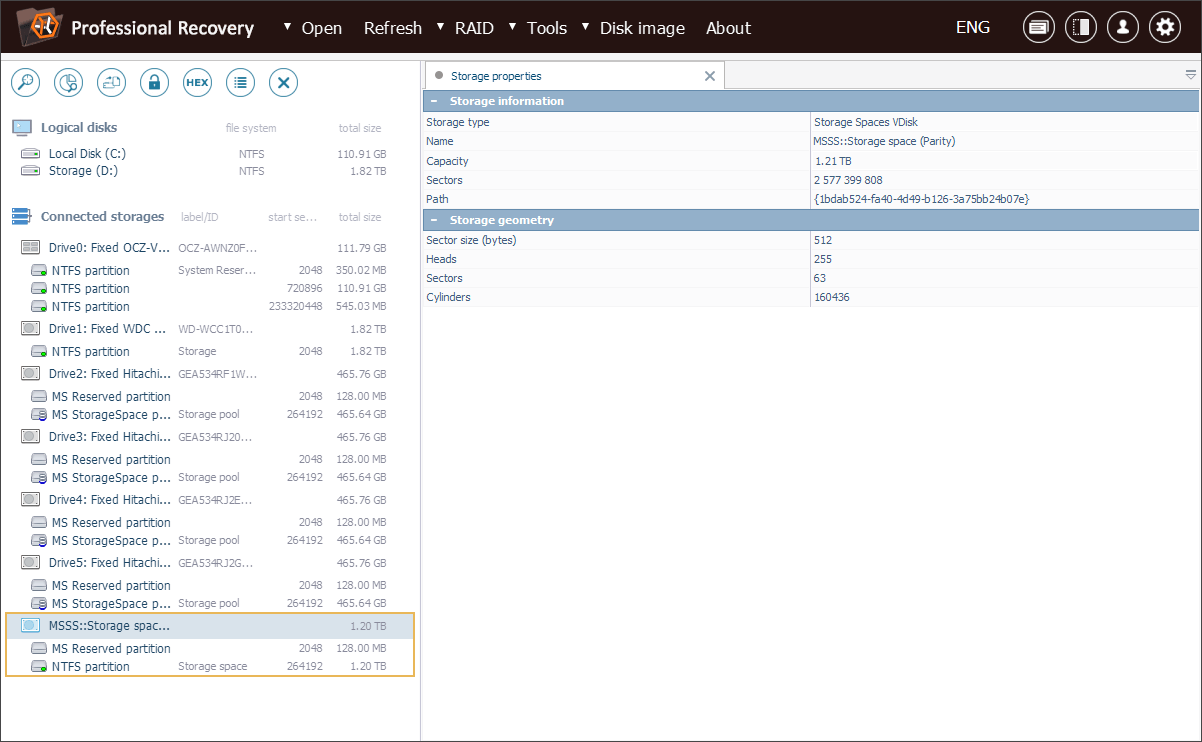The height and width of the screenshot is (742, 1202).
Task: Click the partition search pie-chart icon
Action: 68,83
